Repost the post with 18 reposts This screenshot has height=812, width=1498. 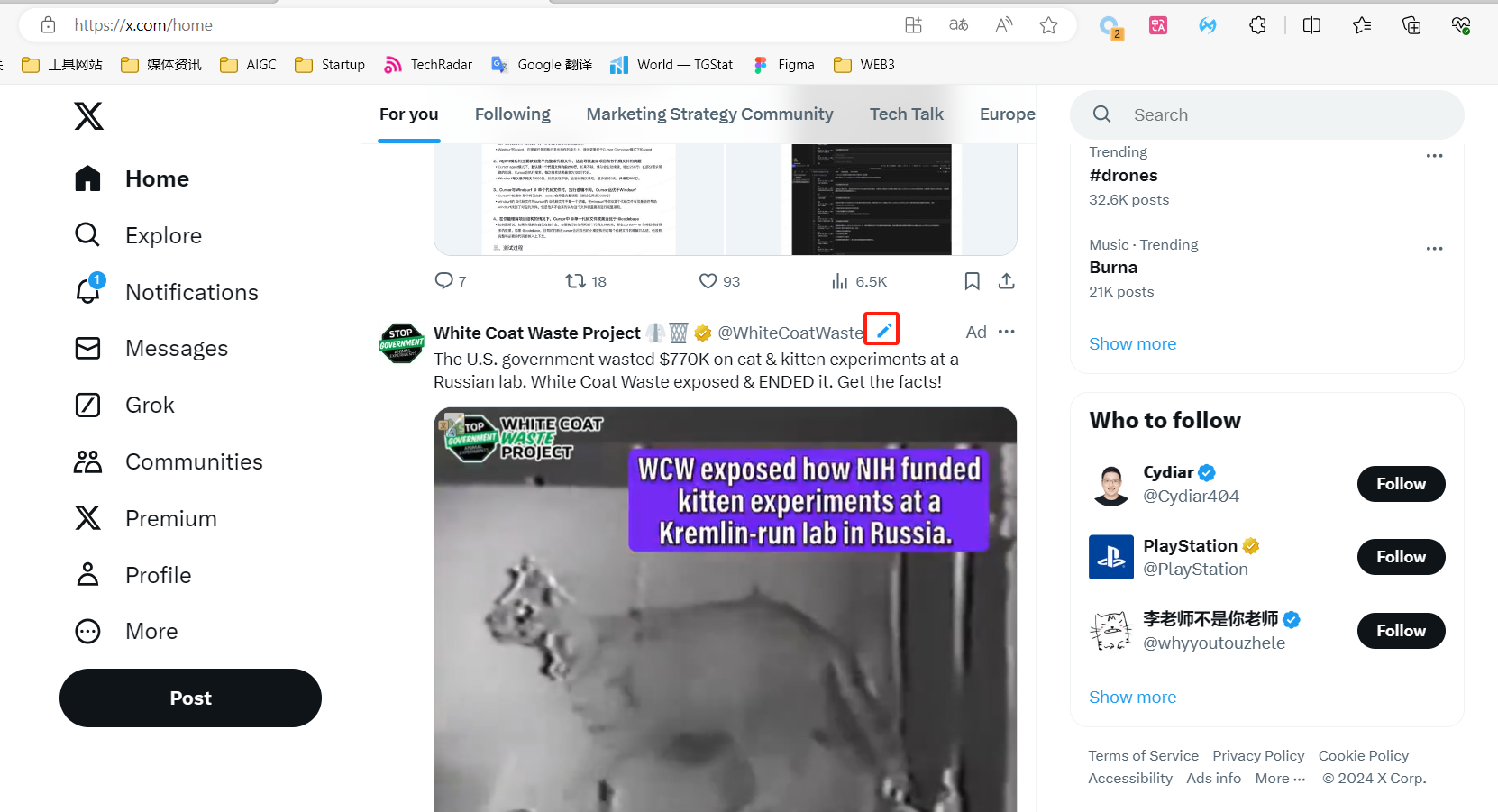click(575, 281)
